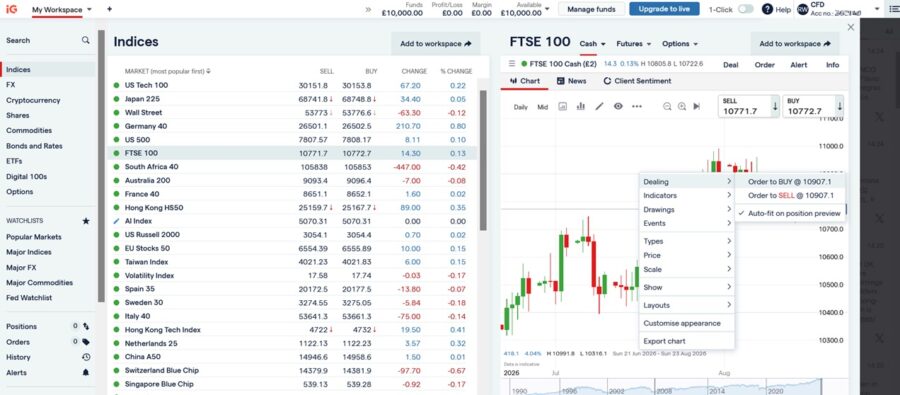Open the CFD account dropdown arrow
This screenshot has width=900, height=395.
876,9
